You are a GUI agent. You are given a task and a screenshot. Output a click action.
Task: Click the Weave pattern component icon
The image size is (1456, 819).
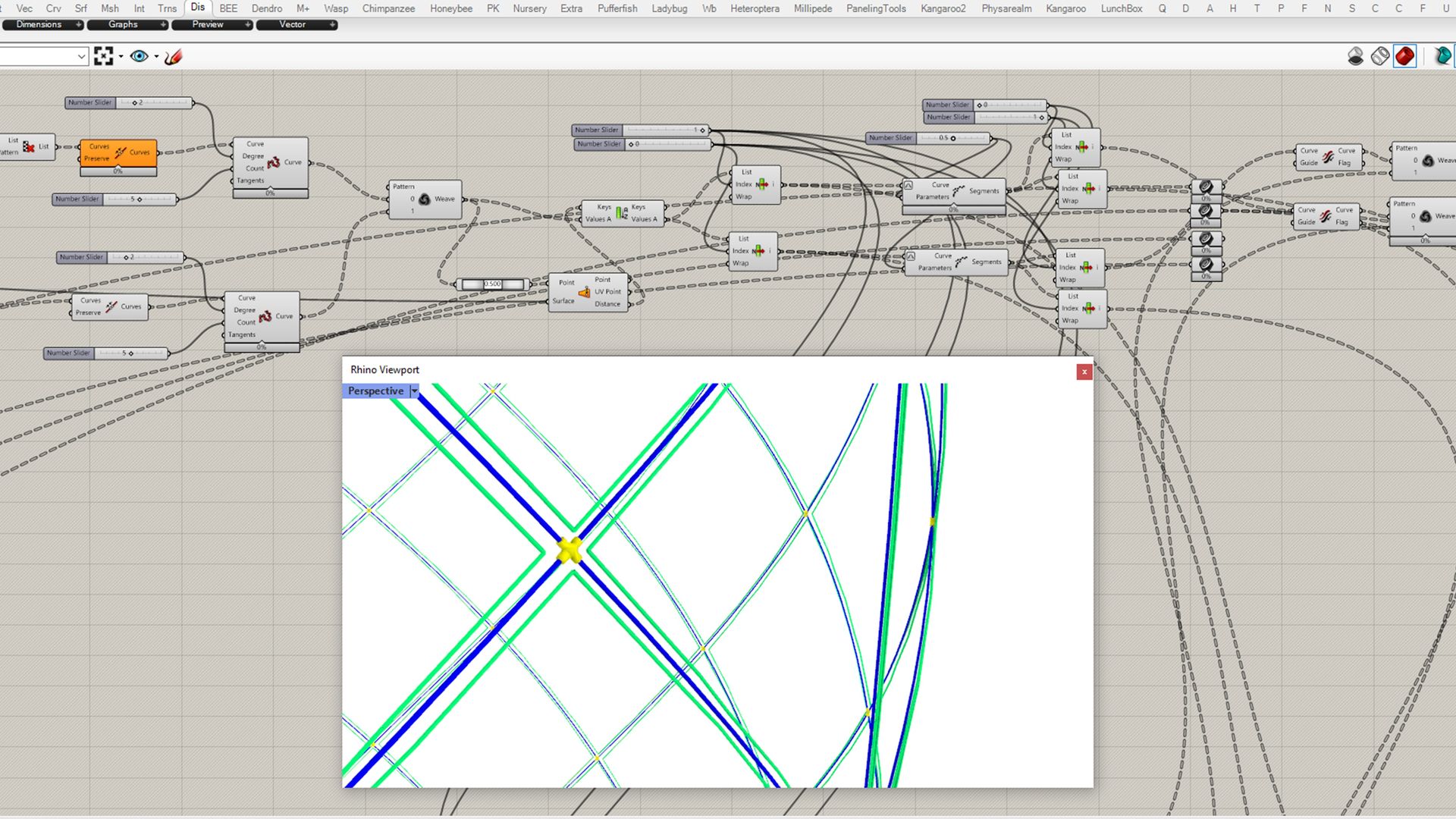(x=425, y=199)
